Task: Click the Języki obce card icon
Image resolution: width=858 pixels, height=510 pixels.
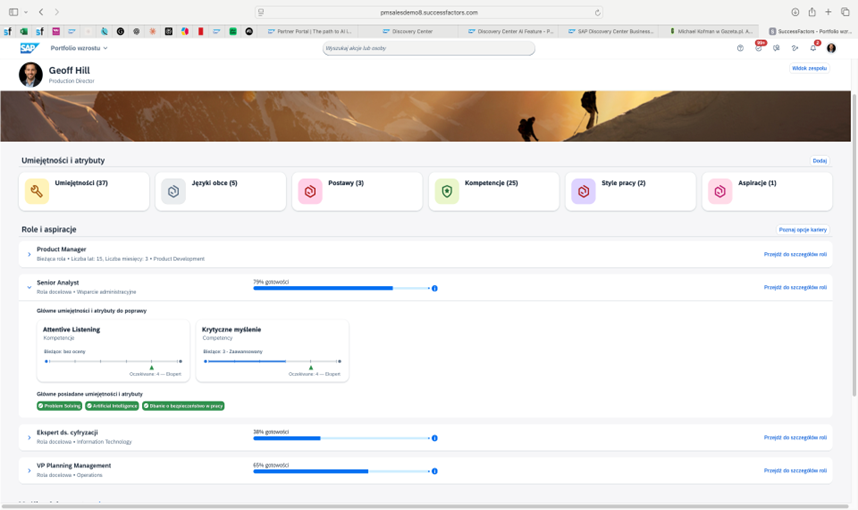Action: [x=174, y=191]
